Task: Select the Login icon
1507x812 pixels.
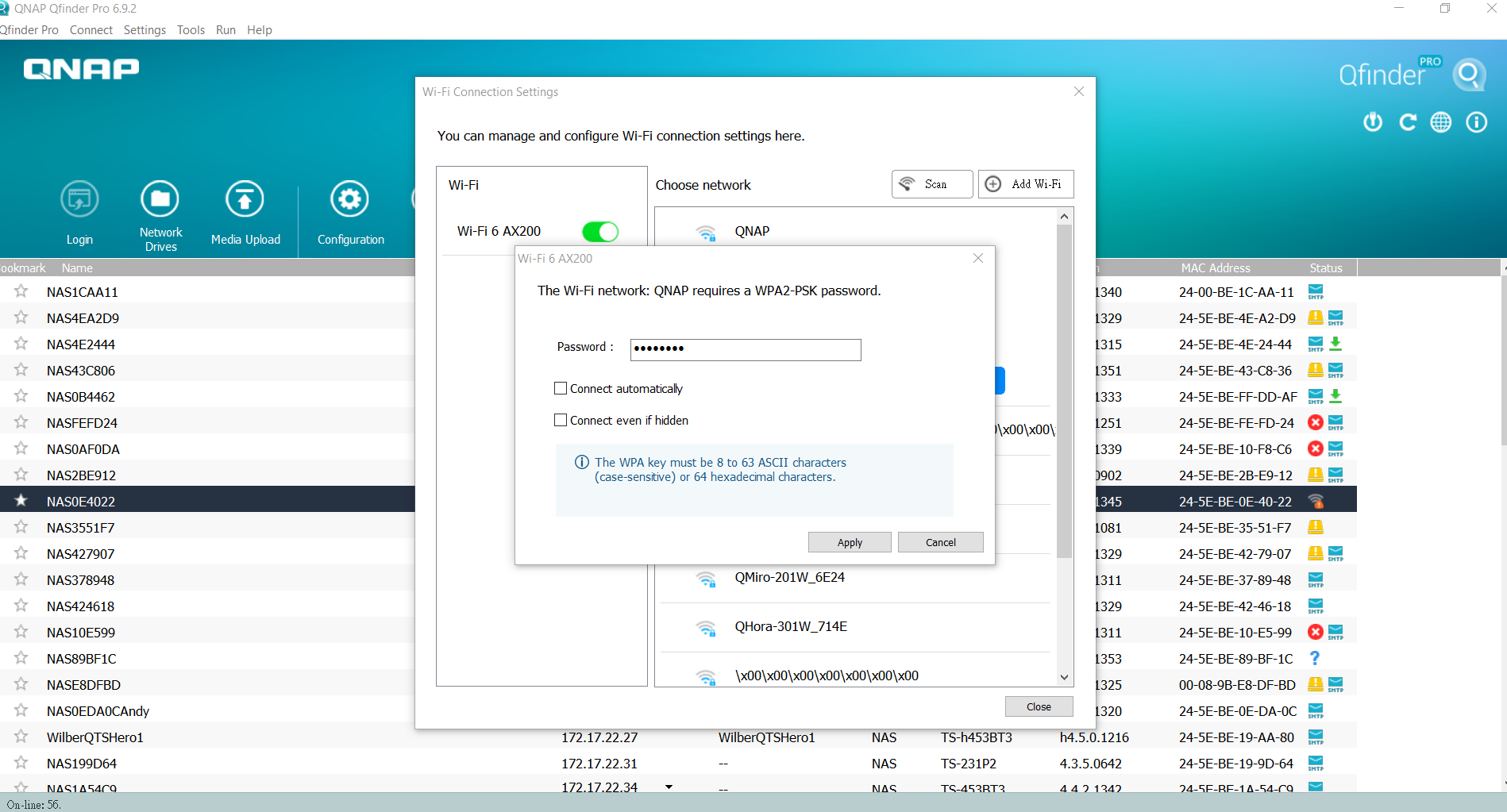Action: 79,199
